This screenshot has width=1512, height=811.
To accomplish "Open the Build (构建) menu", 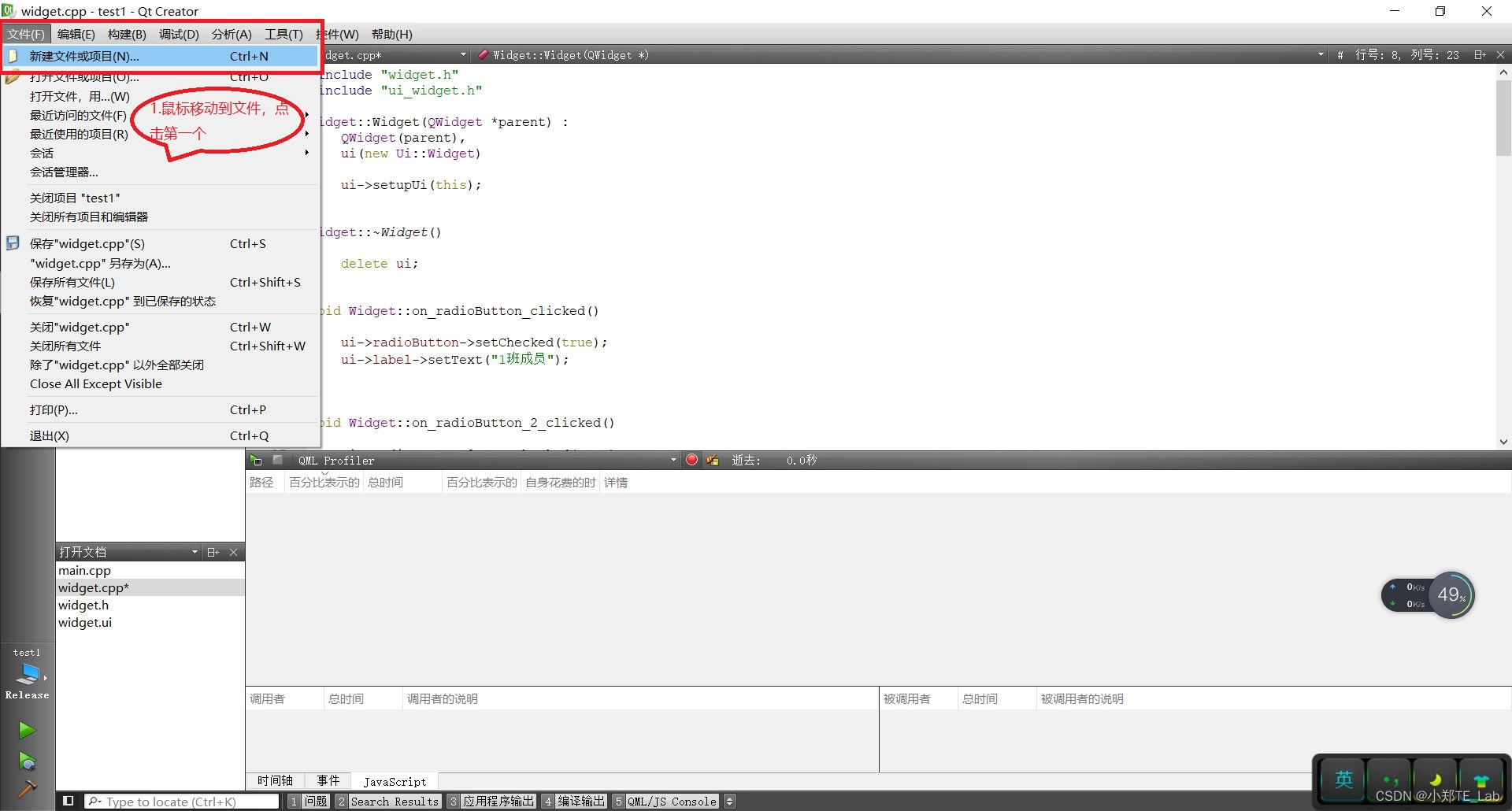I will point(127,34).
